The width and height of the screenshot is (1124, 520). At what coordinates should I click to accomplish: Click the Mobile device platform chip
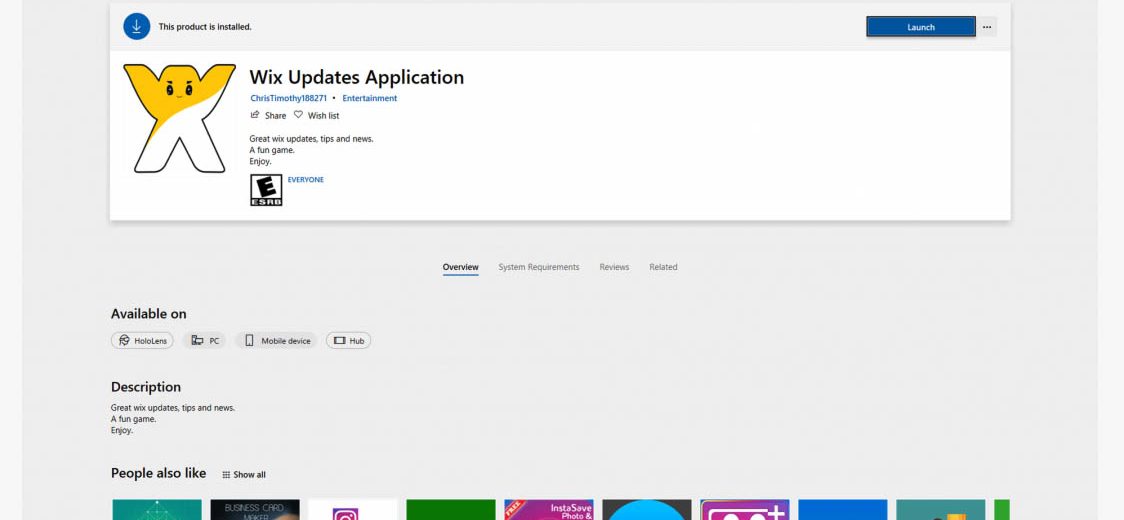pyautogui.click(x=276, y=341)
